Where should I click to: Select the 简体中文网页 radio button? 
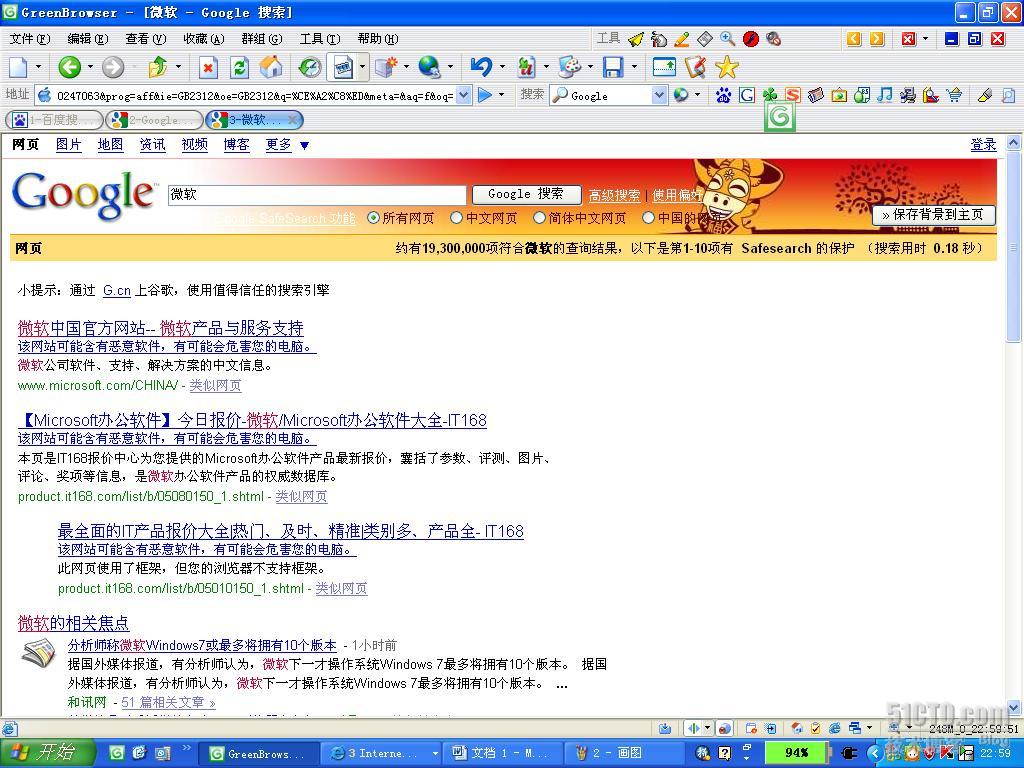(539, 218)
